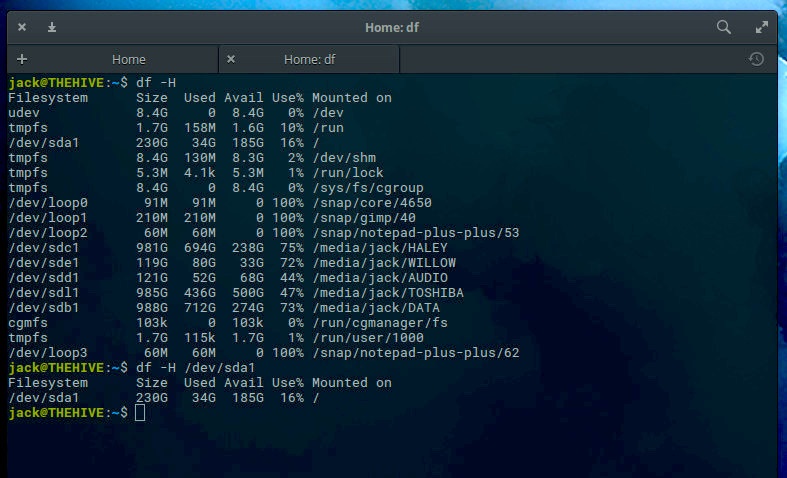Open the terminal search magnifier icon
The image size is (787, 478).
(724, 27)
